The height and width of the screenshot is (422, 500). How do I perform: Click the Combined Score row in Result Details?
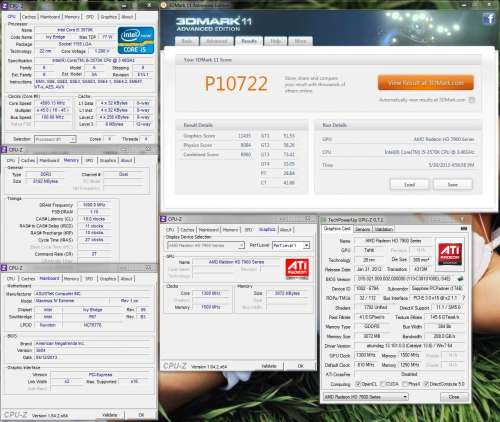click(217, 154)
